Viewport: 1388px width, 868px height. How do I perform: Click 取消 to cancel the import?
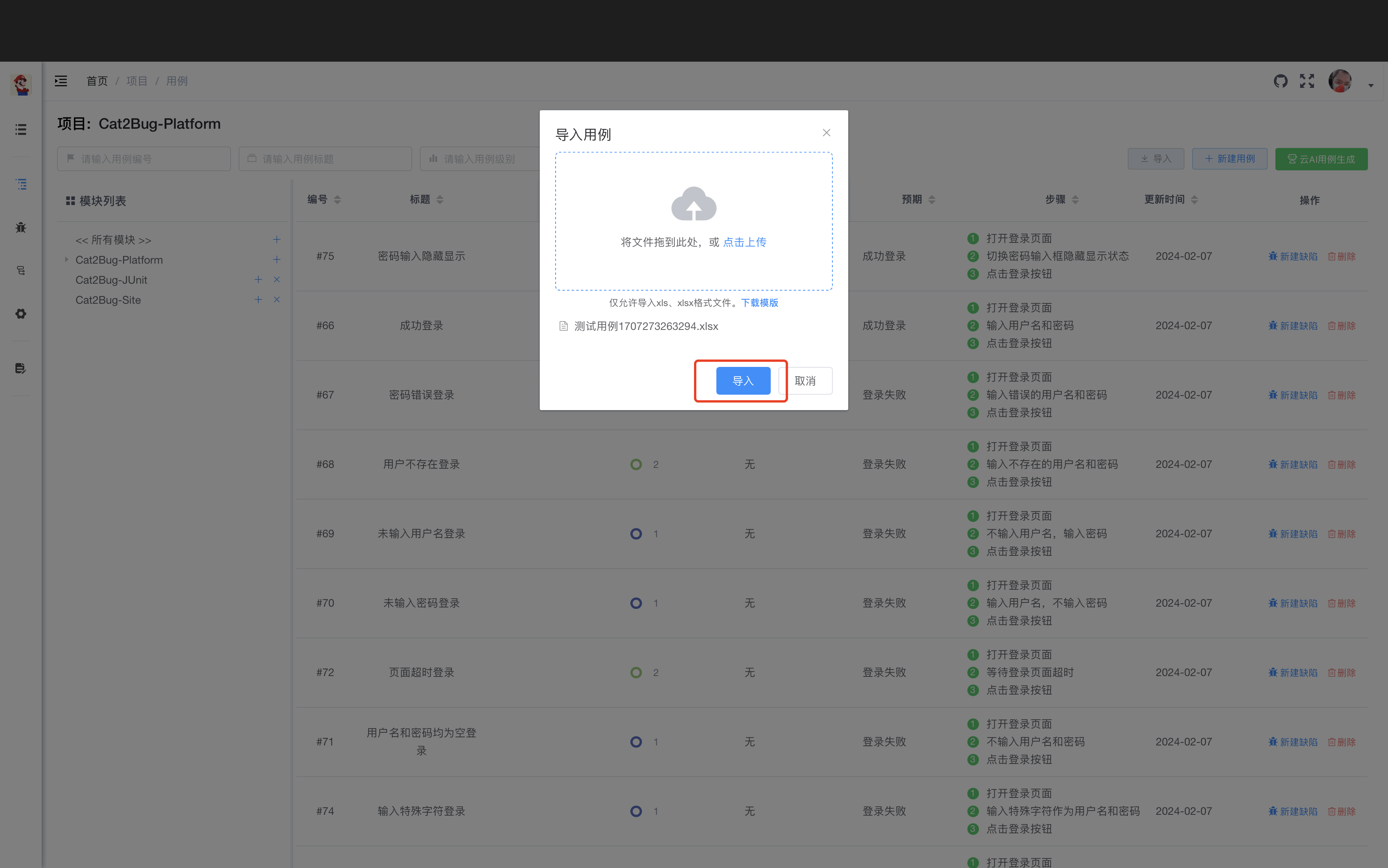[805, 380]
